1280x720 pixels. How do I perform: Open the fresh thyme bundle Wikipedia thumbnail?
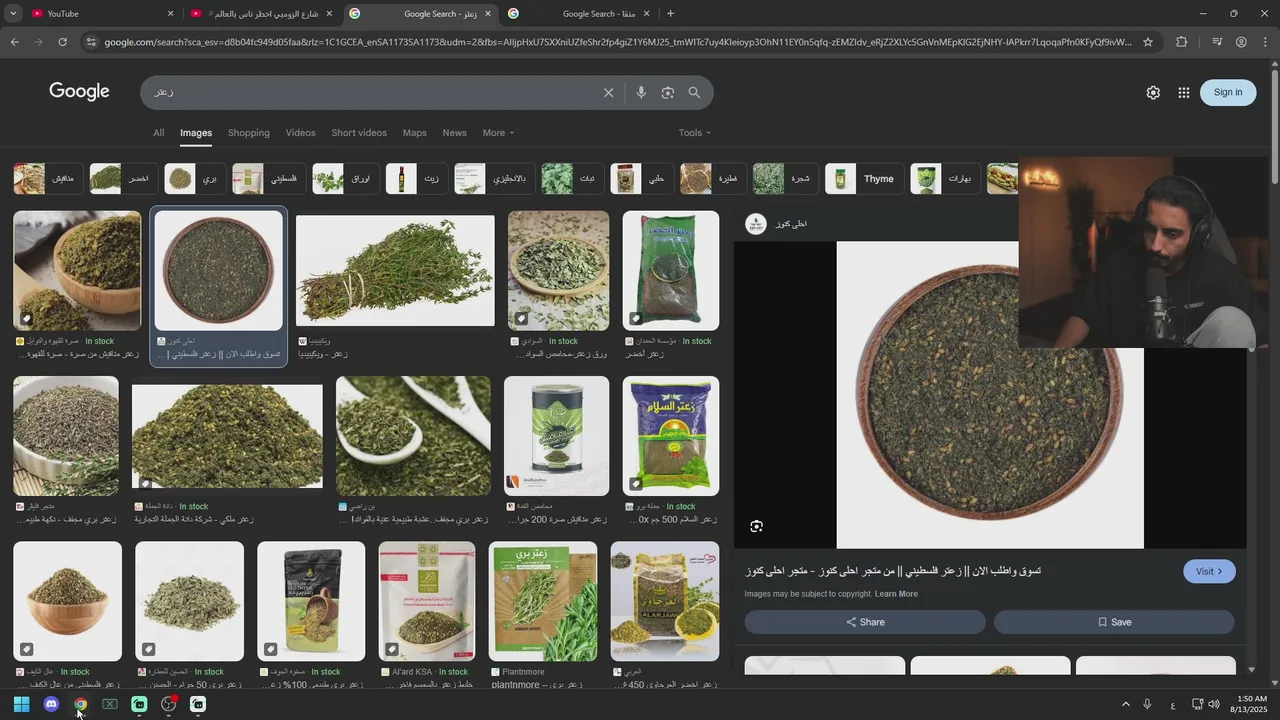(x=395, y=271)
